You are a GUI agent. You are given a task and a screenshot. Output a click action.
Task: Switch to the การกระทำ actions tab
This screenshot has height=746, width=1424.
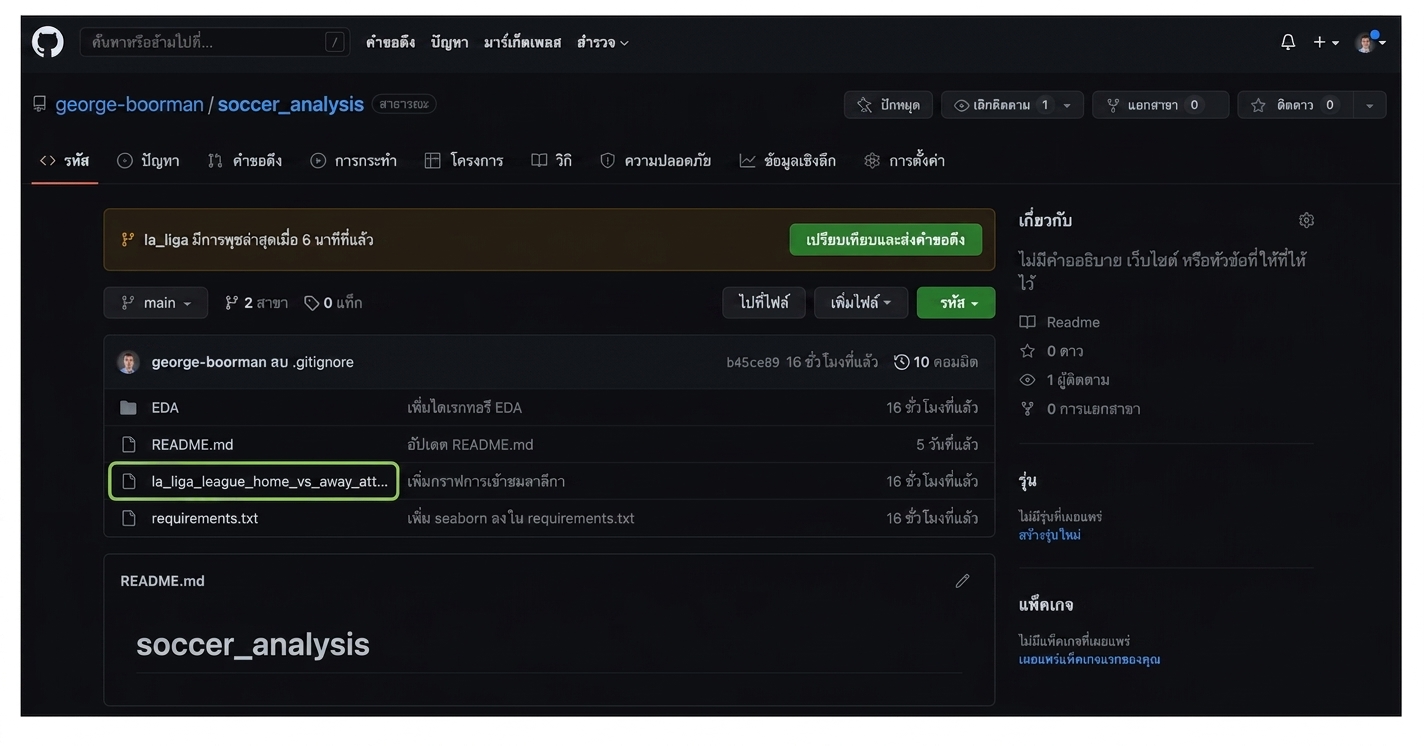[x=353, y=160]
